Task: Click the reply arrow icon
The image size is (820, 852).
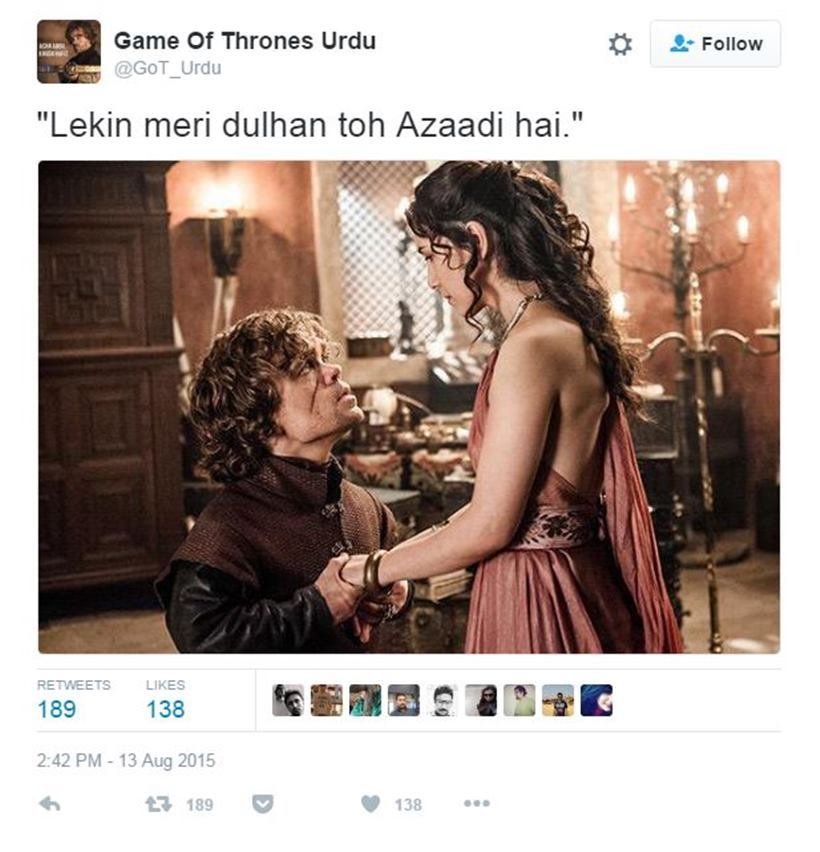Action: (50, 804)
